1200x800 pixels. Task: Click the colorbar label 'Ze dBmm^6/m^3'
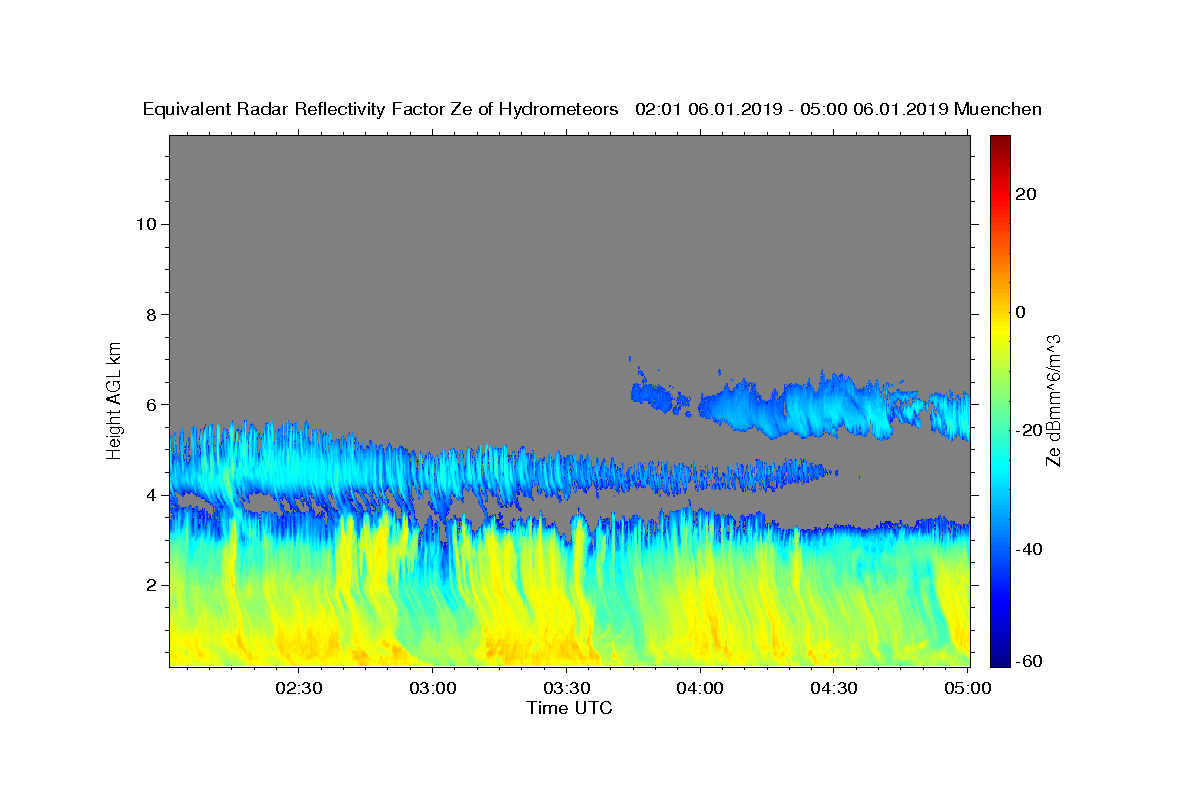click(1053, 400)
